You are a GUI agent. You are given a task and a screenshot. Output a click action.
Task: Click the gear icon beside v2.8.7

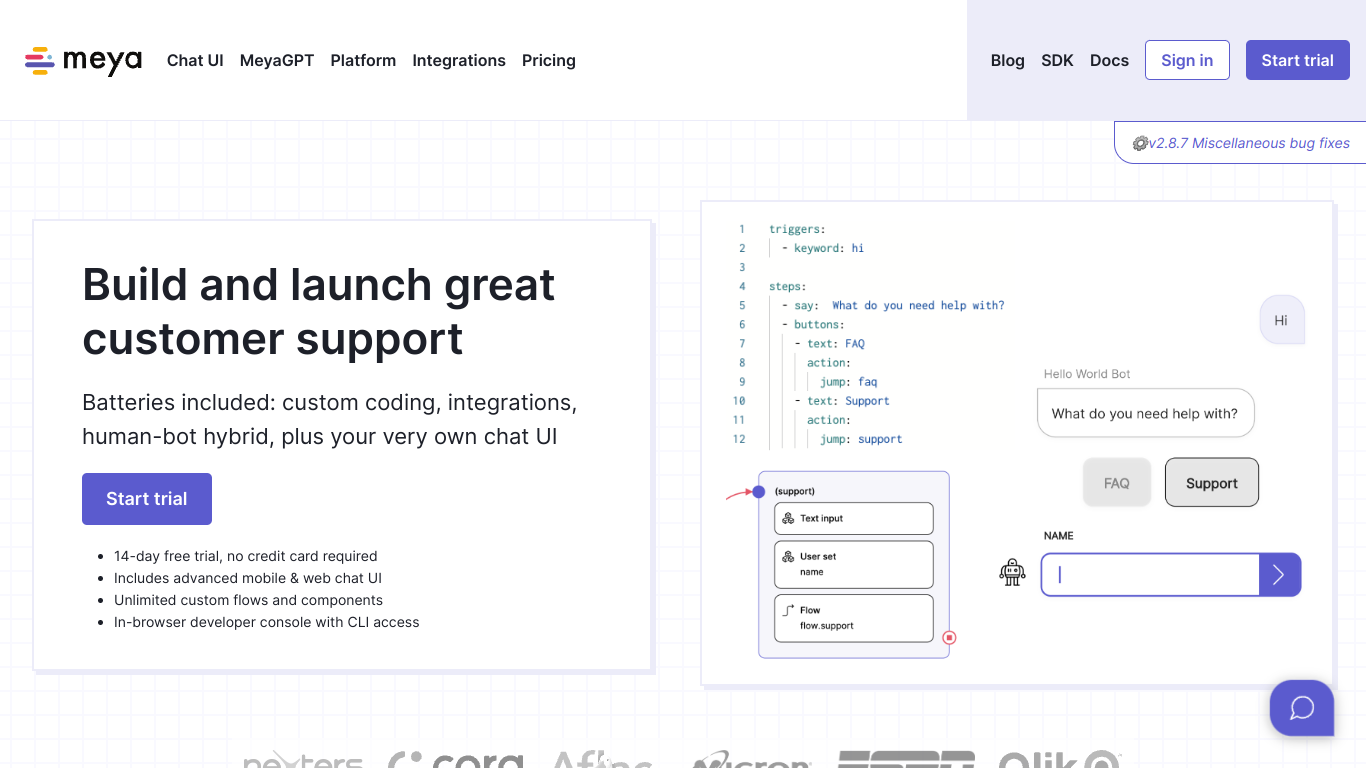(x=1139, y=143)
